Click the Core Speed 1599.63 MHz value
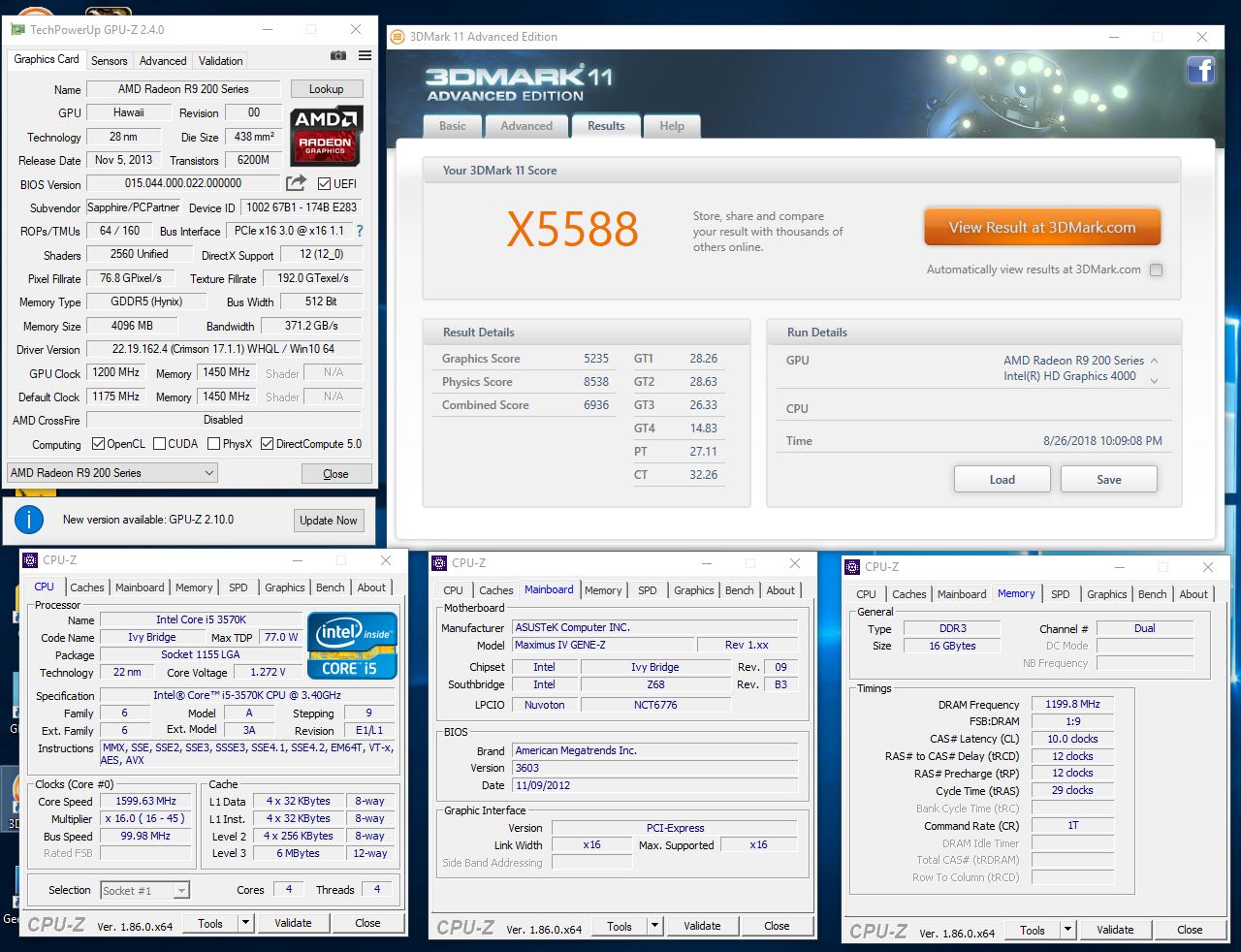Viewport: 1241px width, 952px height. click(x=146, y=802)
